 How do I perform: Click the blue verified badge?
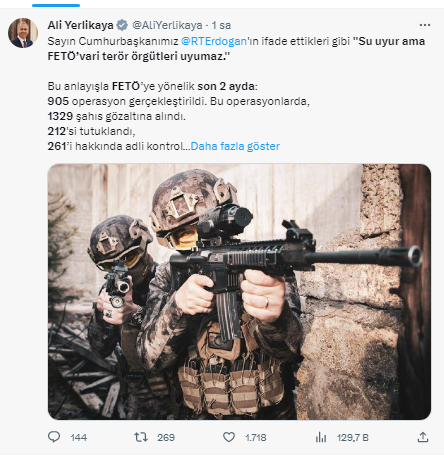[x=122, y=25]
